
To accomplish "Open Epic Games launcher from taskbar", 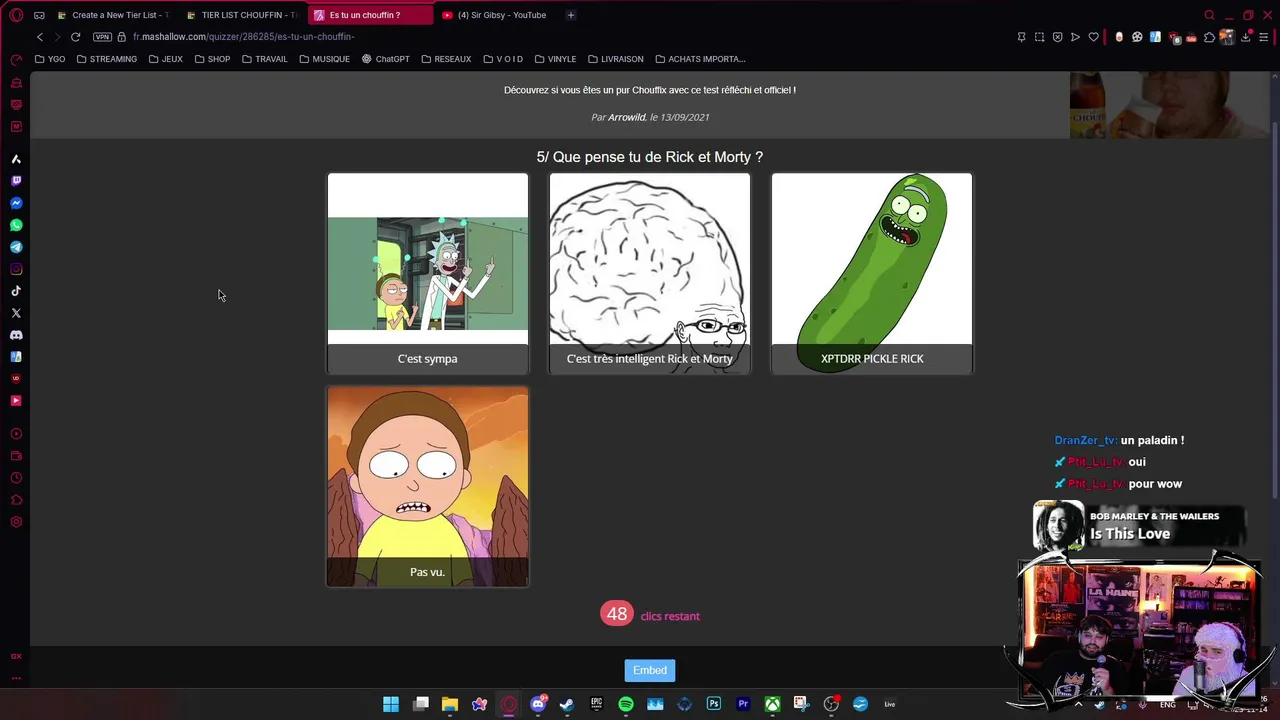I will point(597,704).
